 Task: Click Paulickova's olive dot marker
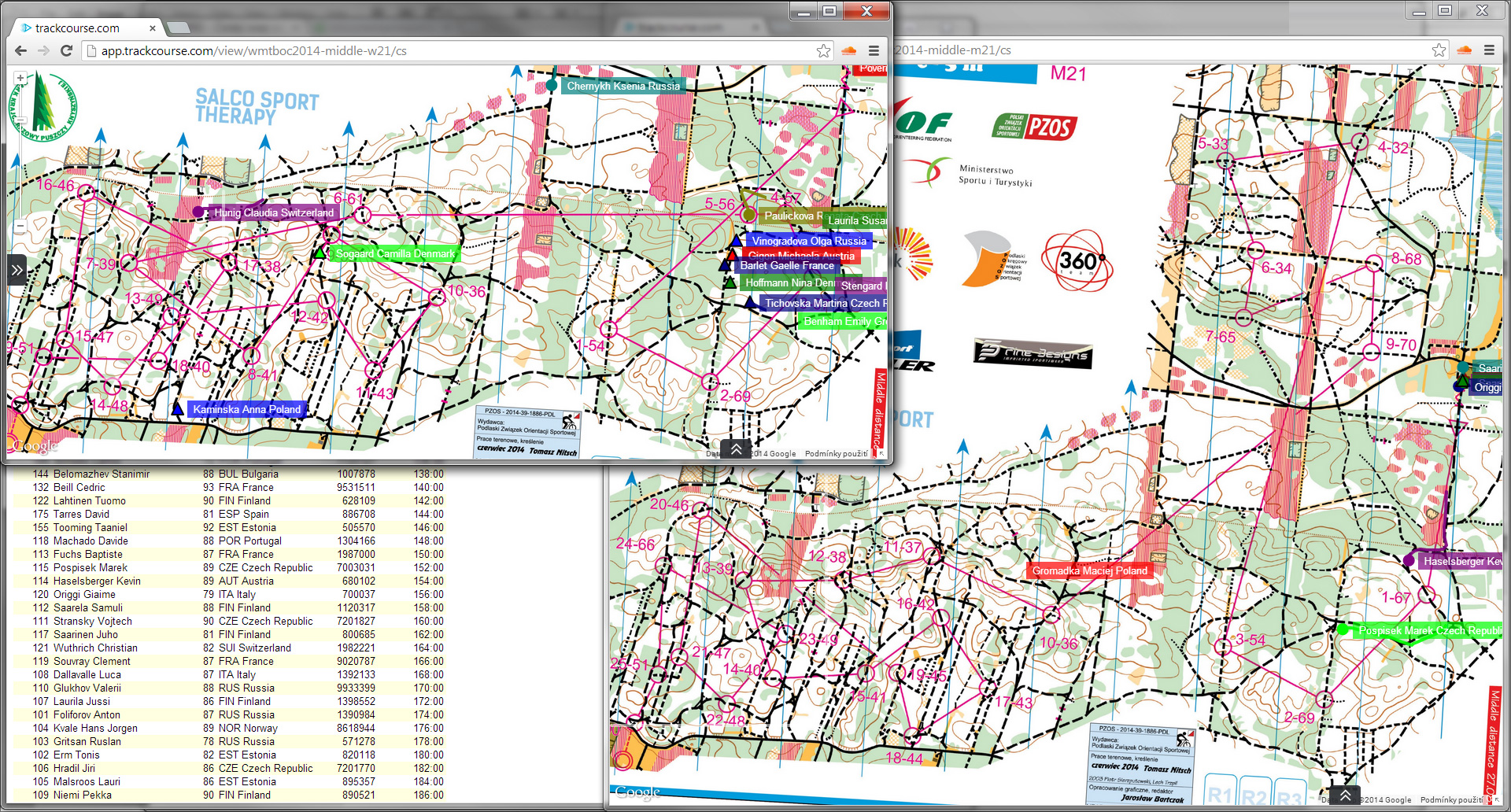pyautogui.click(x=749, y=214)
